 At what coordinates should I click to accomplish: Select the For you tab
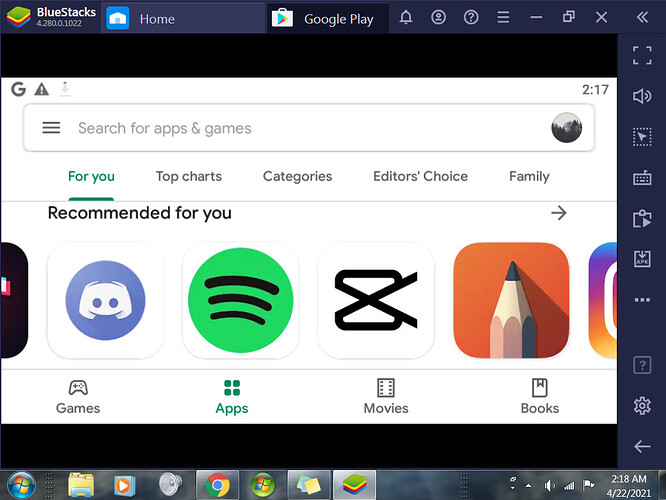(x=91, y=176)
